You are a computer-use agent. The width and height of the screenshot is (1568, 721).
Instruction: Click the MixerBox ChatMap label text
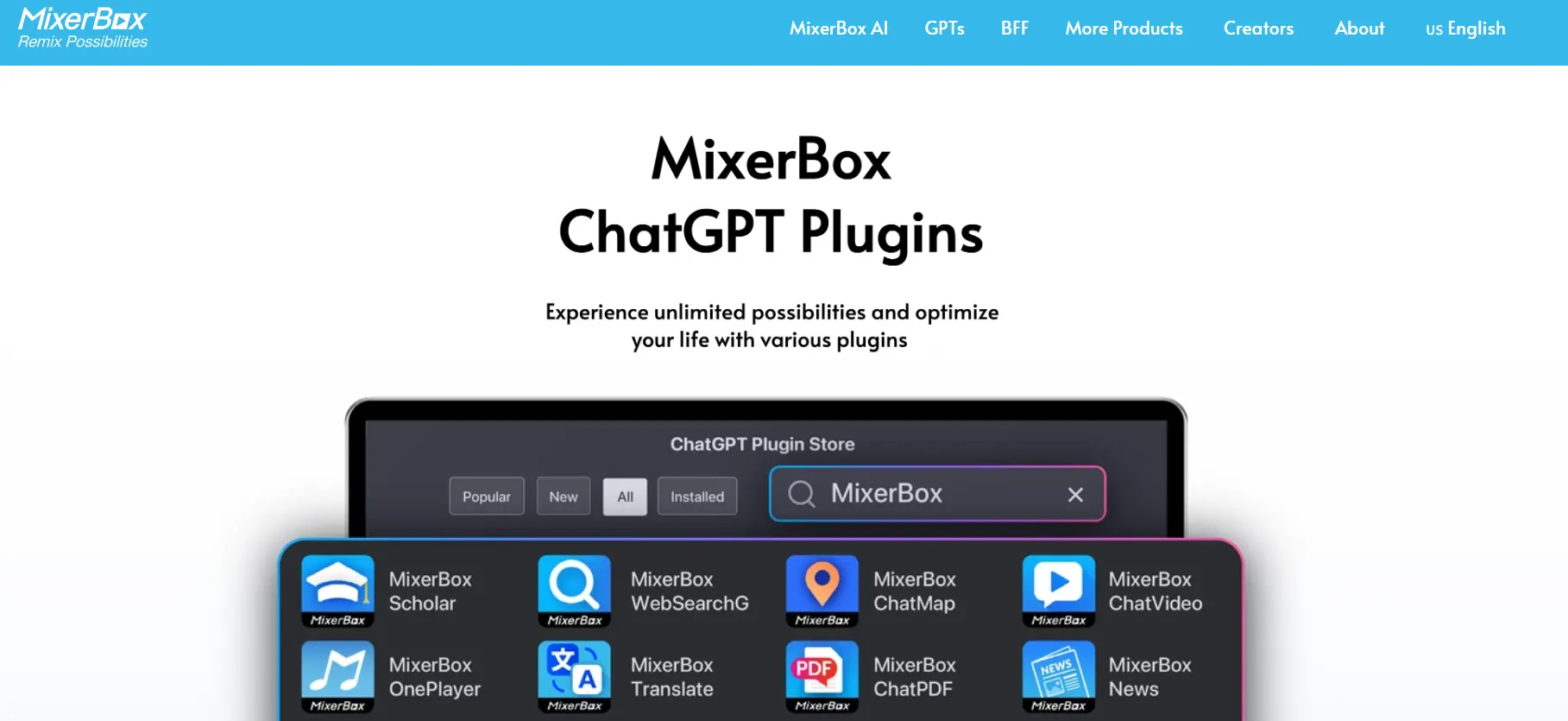tap(915, 591)
